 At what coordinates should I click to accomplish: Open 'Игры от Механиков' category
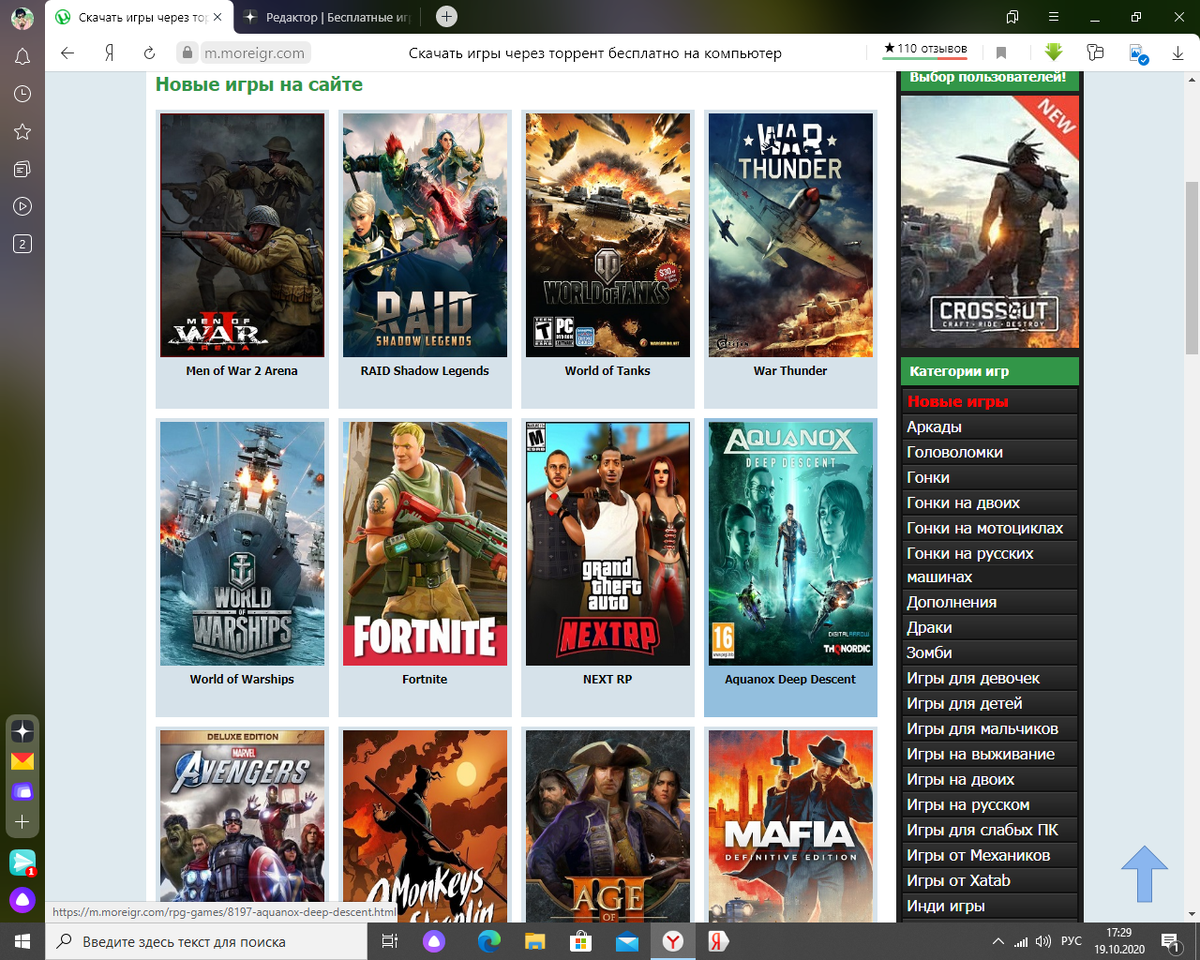(989, 855)
